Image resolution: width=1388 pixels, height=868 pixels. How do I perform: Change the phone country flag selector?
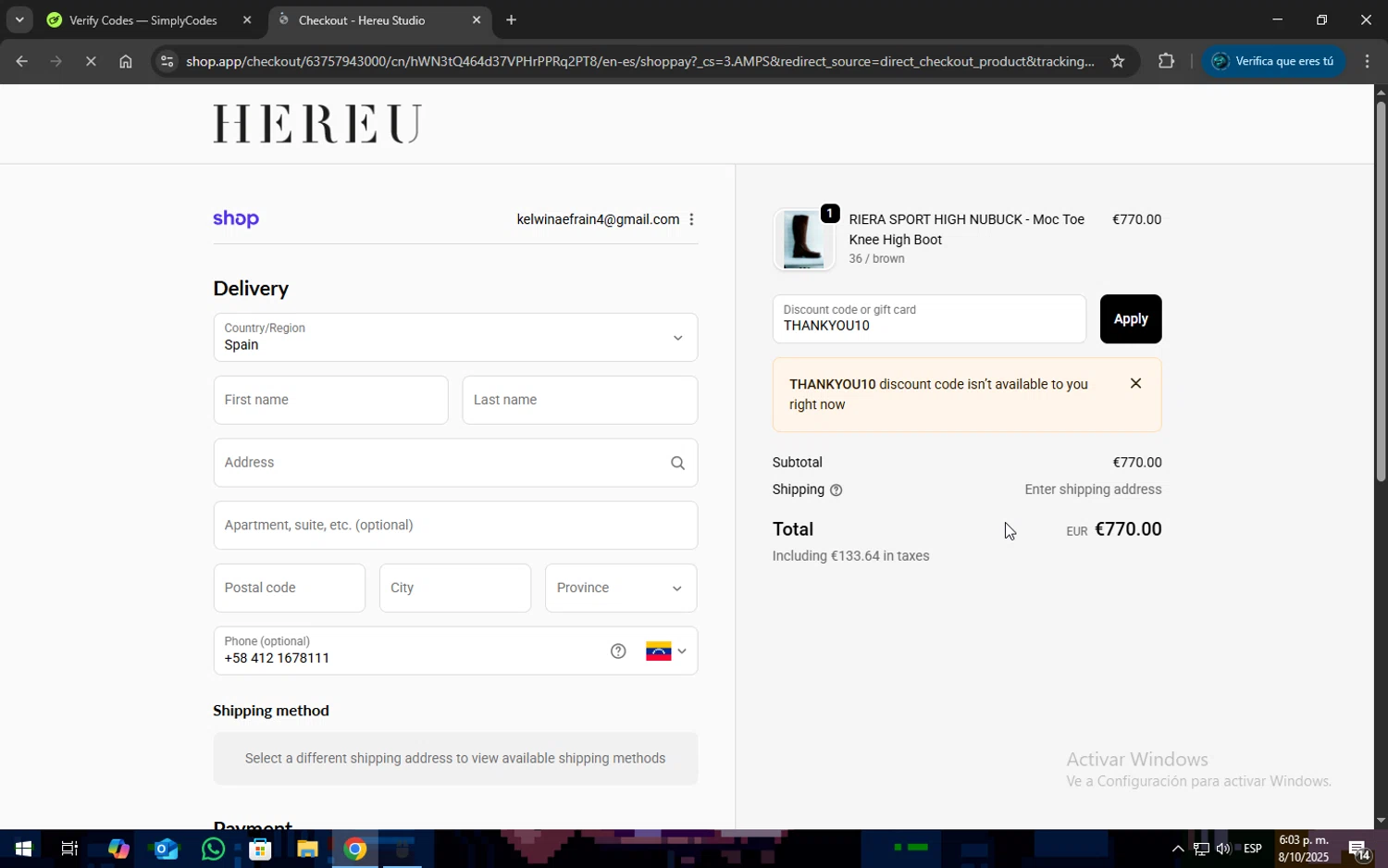point(666,651)
